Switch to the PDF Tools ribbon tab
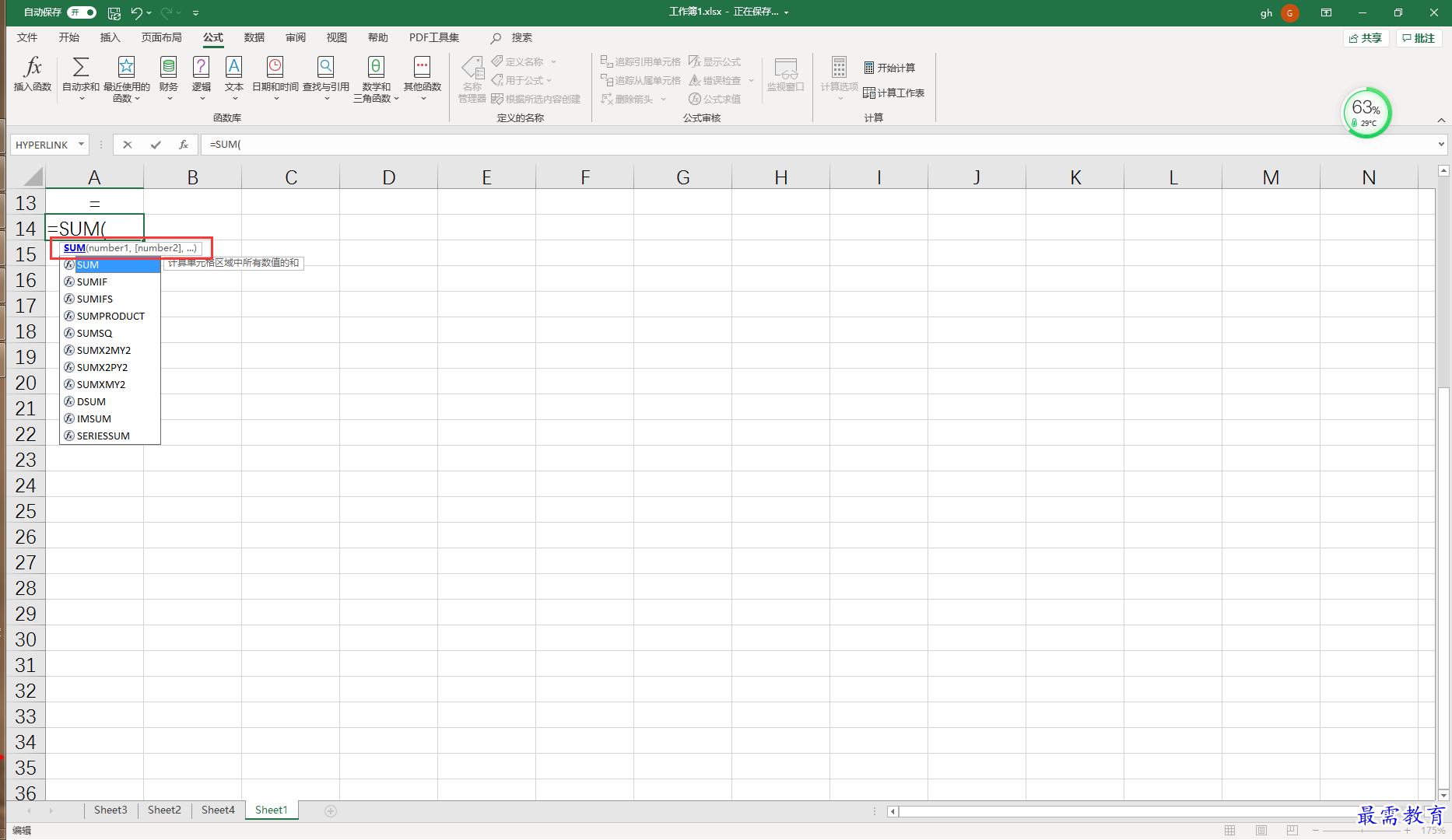Image resolution: width=1452 pixels, height=840 pixels. point(434,37)
